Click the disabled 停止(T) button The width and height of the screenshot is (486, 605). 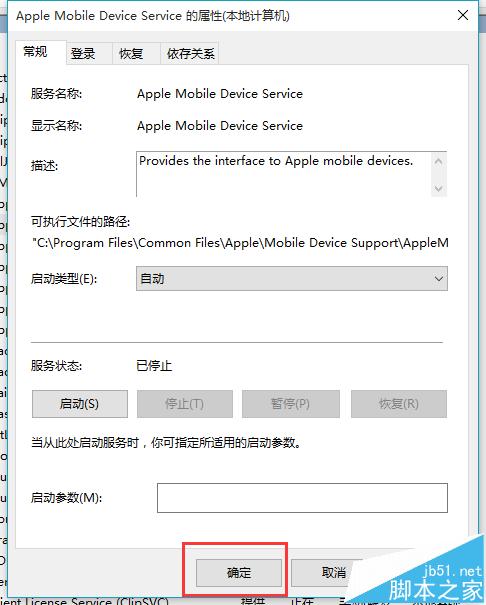pos(185,404)
